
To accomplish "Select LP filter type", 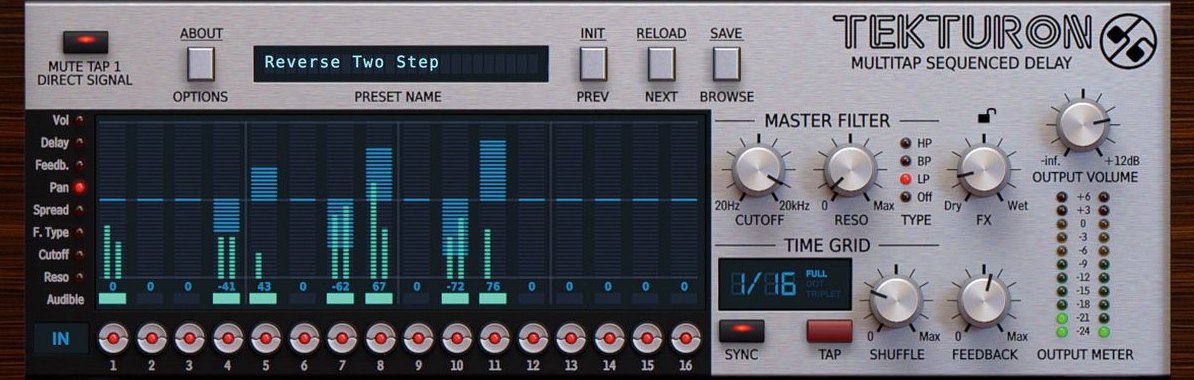I will tap(905, 179).
